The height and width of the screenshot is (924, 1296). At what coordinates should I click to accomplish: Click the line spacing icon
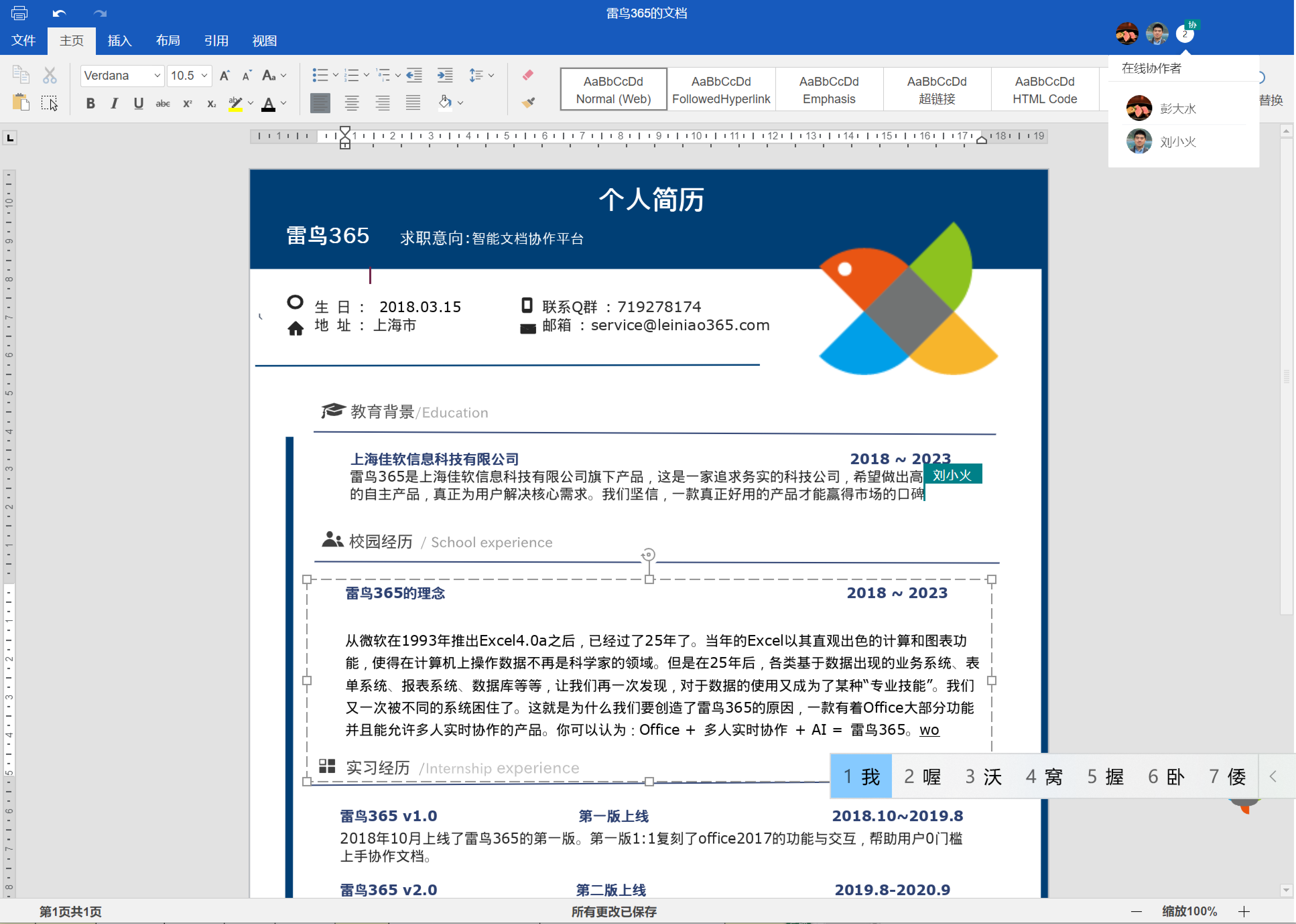(x=476, y=75)
